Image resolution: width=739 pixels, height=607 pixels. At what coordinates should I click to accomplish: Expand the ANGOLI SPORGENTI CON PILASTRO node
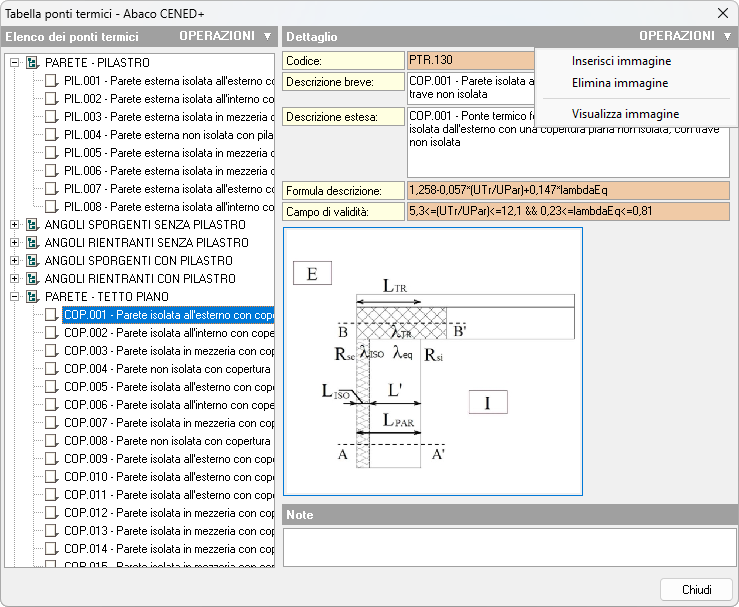15,261
